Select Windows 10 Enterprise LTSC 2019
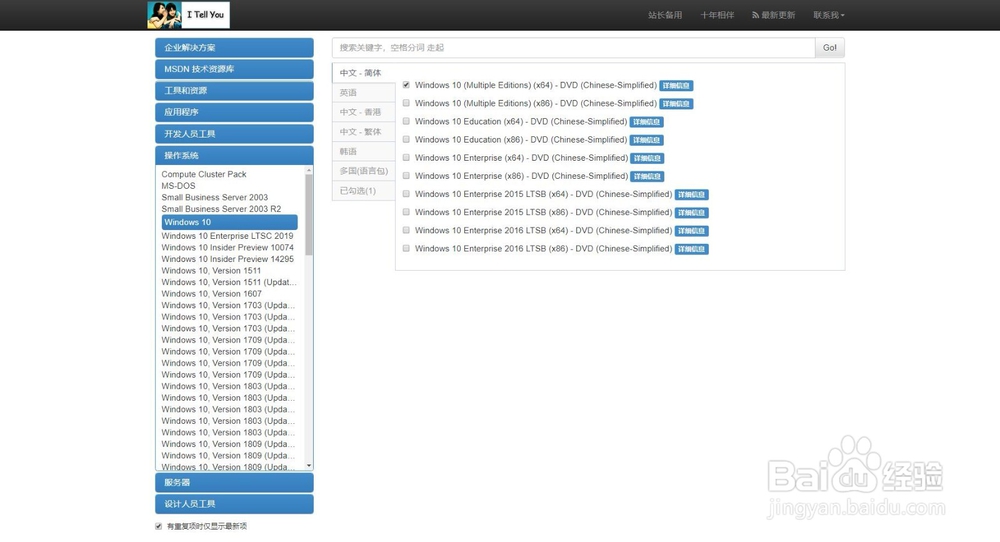1000x542 pixels. [227, 236]
